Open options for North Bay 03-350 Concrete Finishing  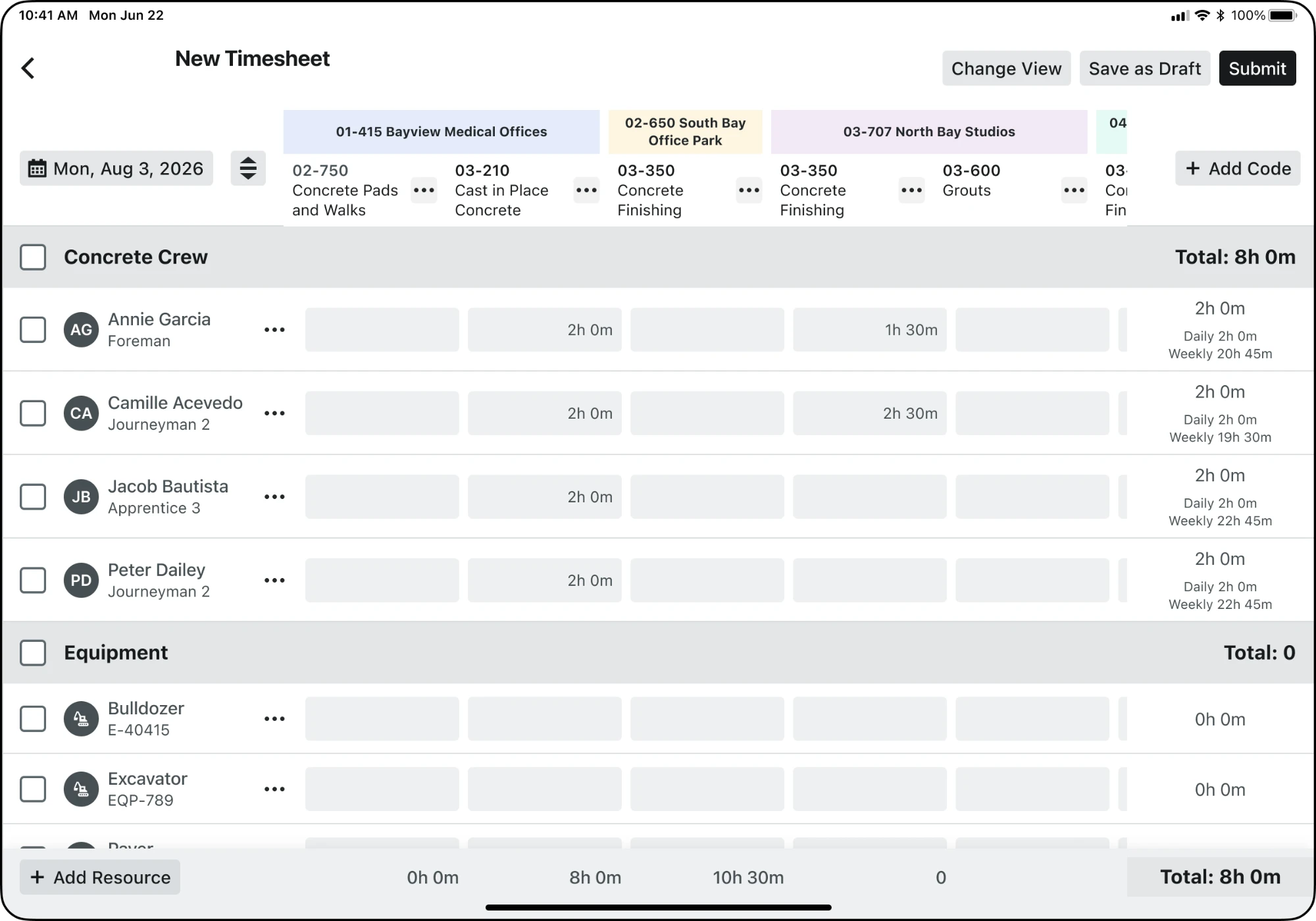(x=911, y=190)
